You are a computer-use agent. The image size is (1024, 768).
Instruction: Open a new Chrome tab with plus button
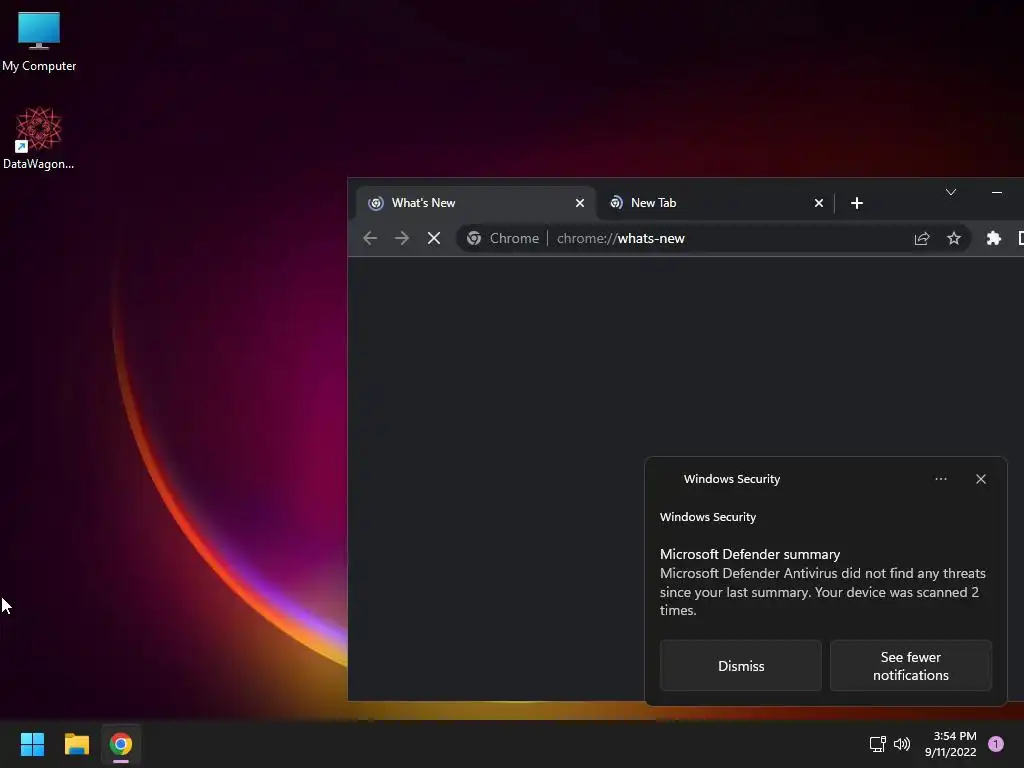857,203
